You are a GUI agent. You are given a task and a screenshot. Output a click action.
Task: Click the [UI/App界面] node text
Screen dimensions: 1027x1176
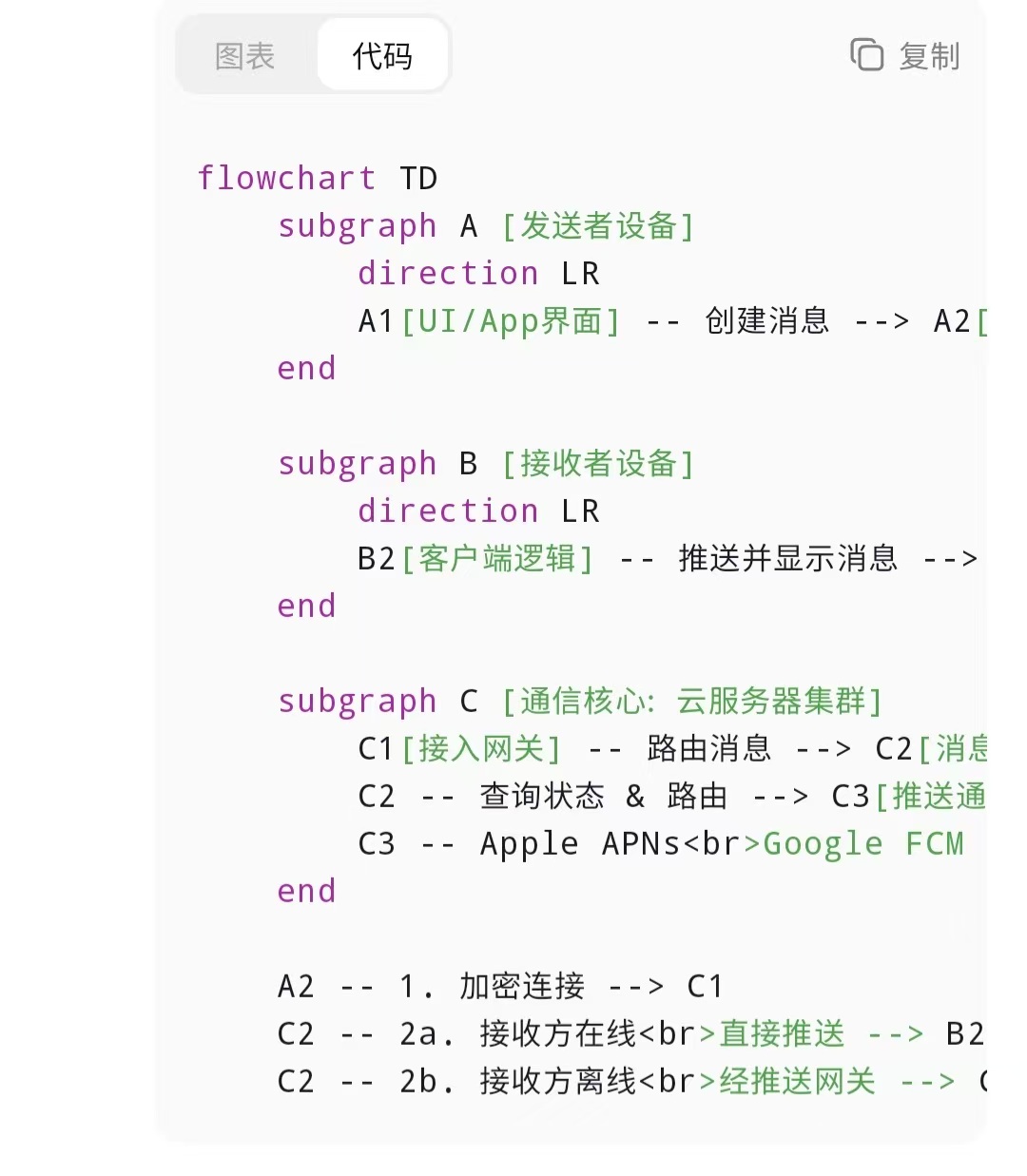point(511,321)
